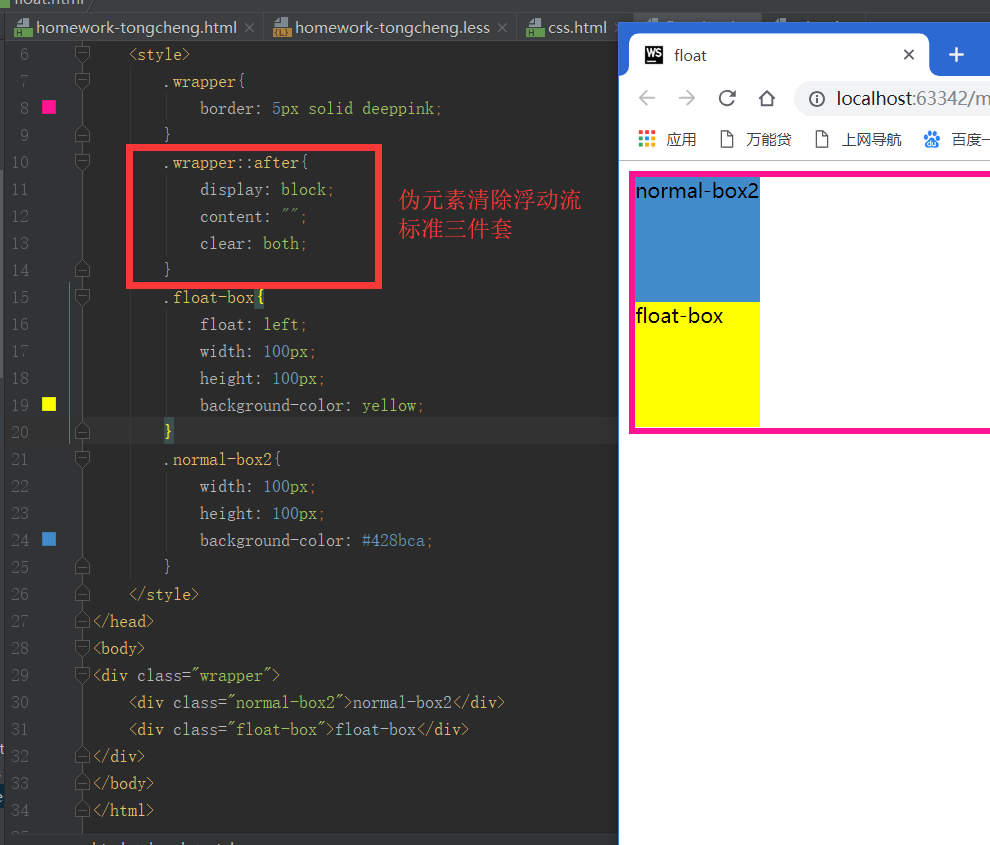Fold the closing </head> marker at line 27
Screen dimensions: 990x845
[82, 621]
